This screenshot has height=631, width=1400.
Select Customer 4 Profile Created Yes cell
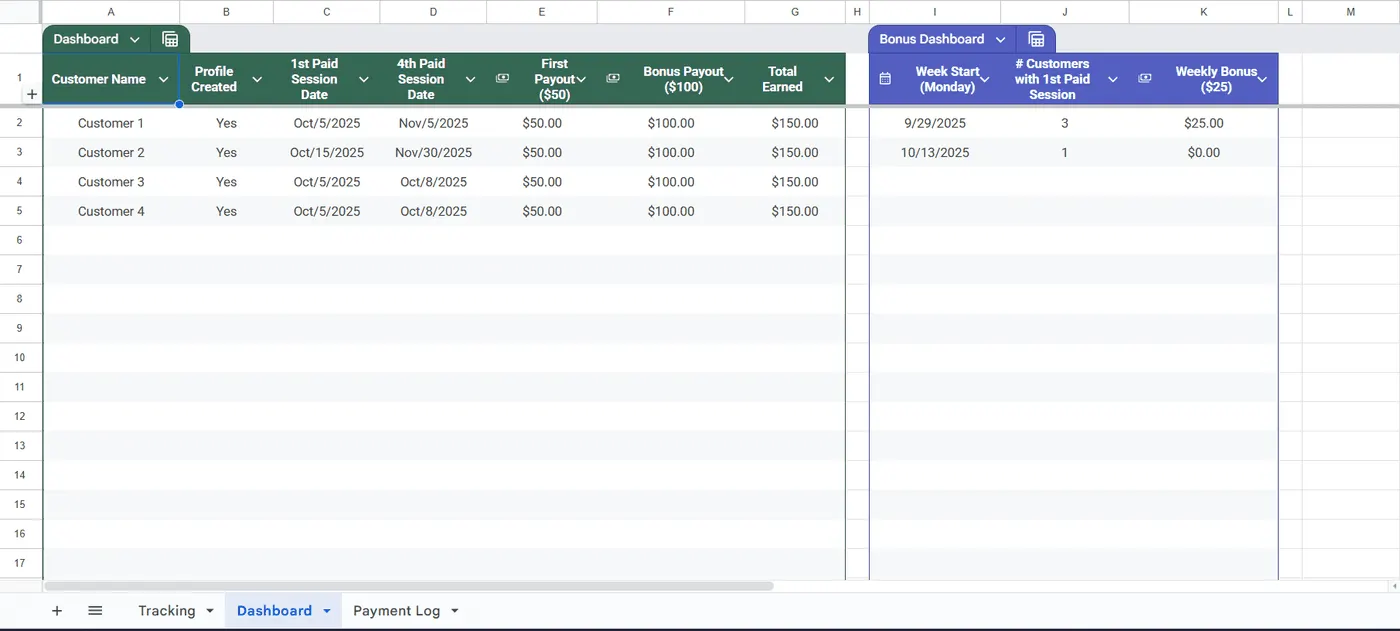(227, 211)
